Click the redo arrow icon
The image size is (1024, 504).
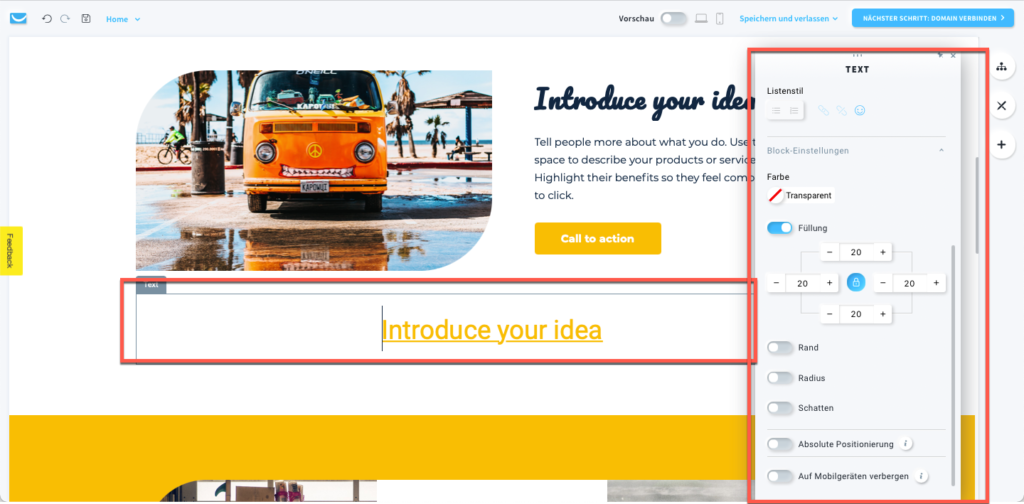(x=65, y=19)
